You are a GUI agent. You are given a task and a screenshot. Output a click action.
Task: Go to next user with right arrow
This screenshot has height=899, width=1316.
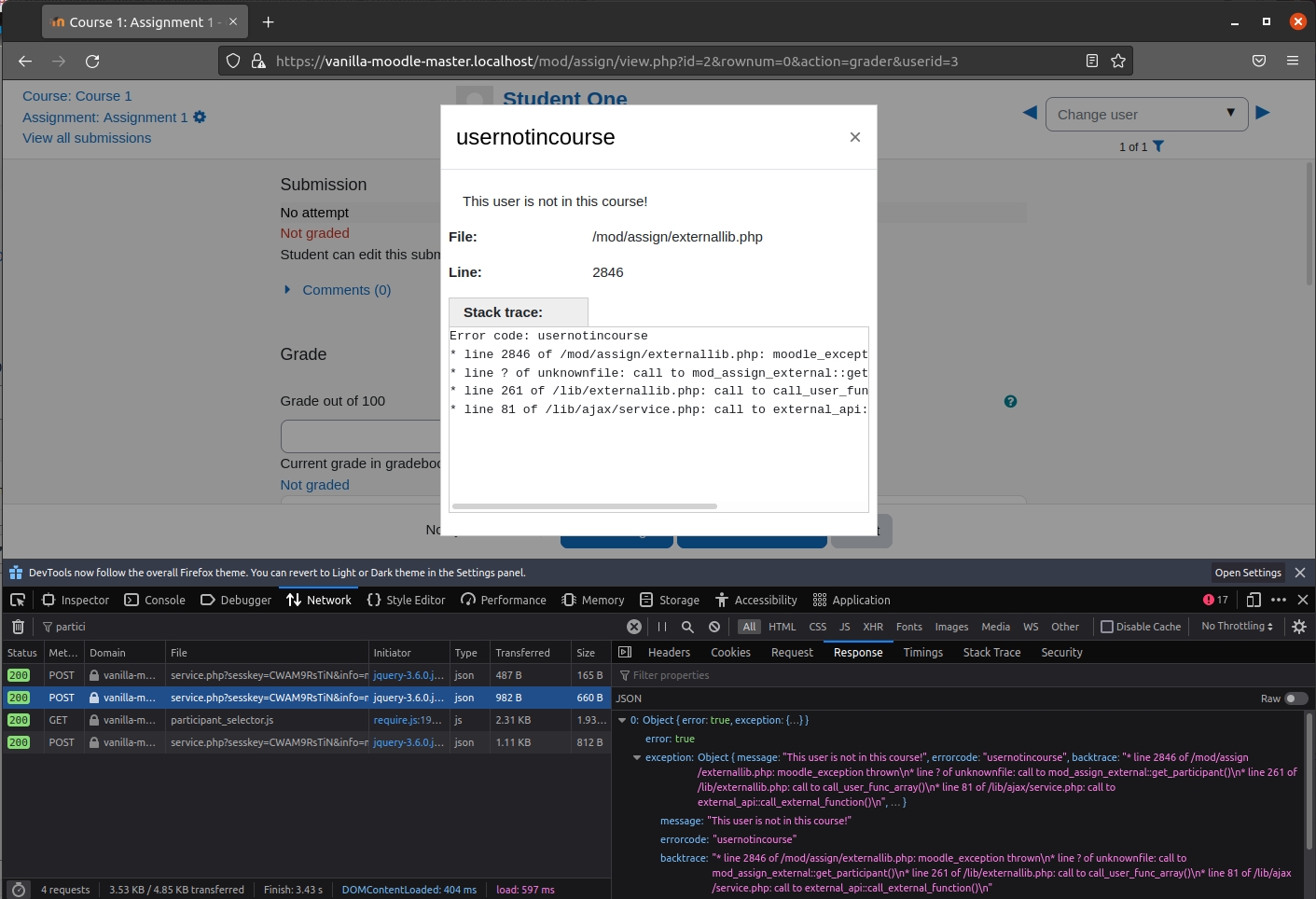tap(1263, 113)
